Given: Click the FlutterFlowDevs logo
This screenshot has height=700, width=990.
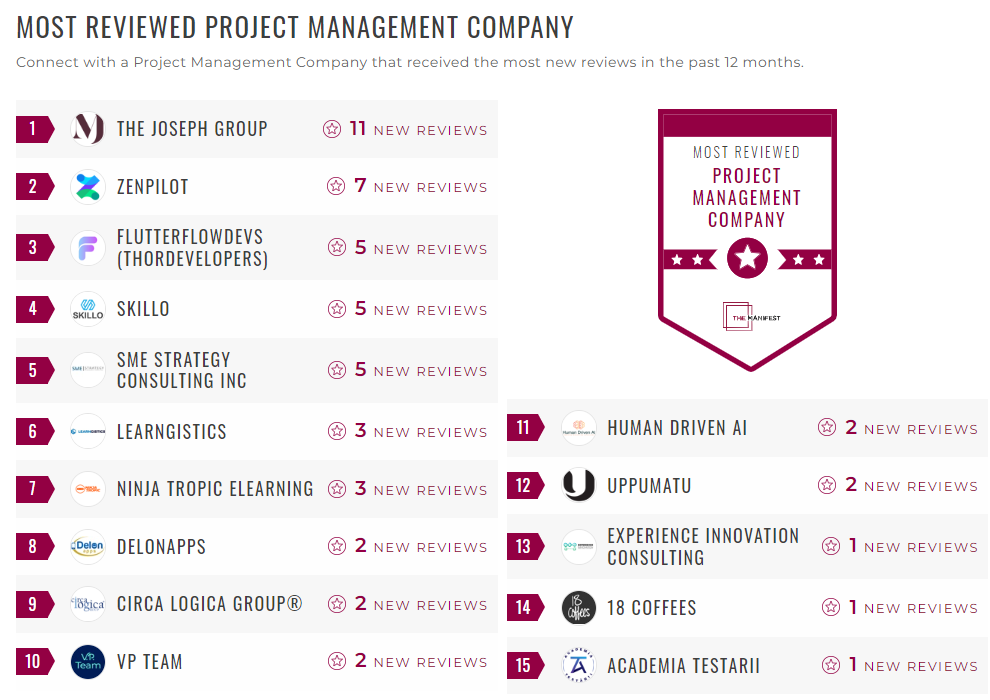Looking at the screenshot, I should (88, 247).
